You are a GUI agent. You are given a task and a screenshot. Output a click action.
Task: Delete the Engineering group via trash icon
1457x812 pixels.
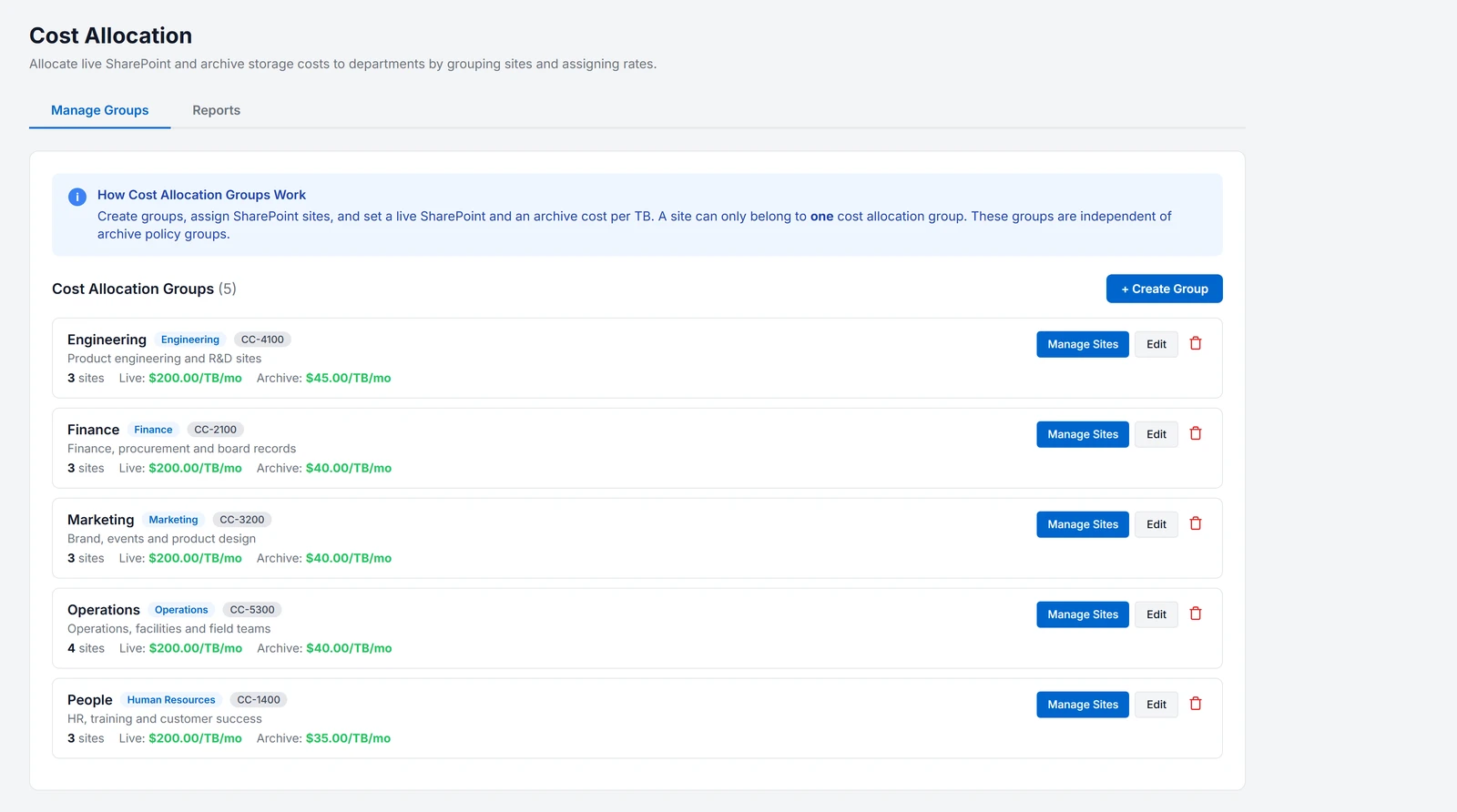click(1196, 343)
